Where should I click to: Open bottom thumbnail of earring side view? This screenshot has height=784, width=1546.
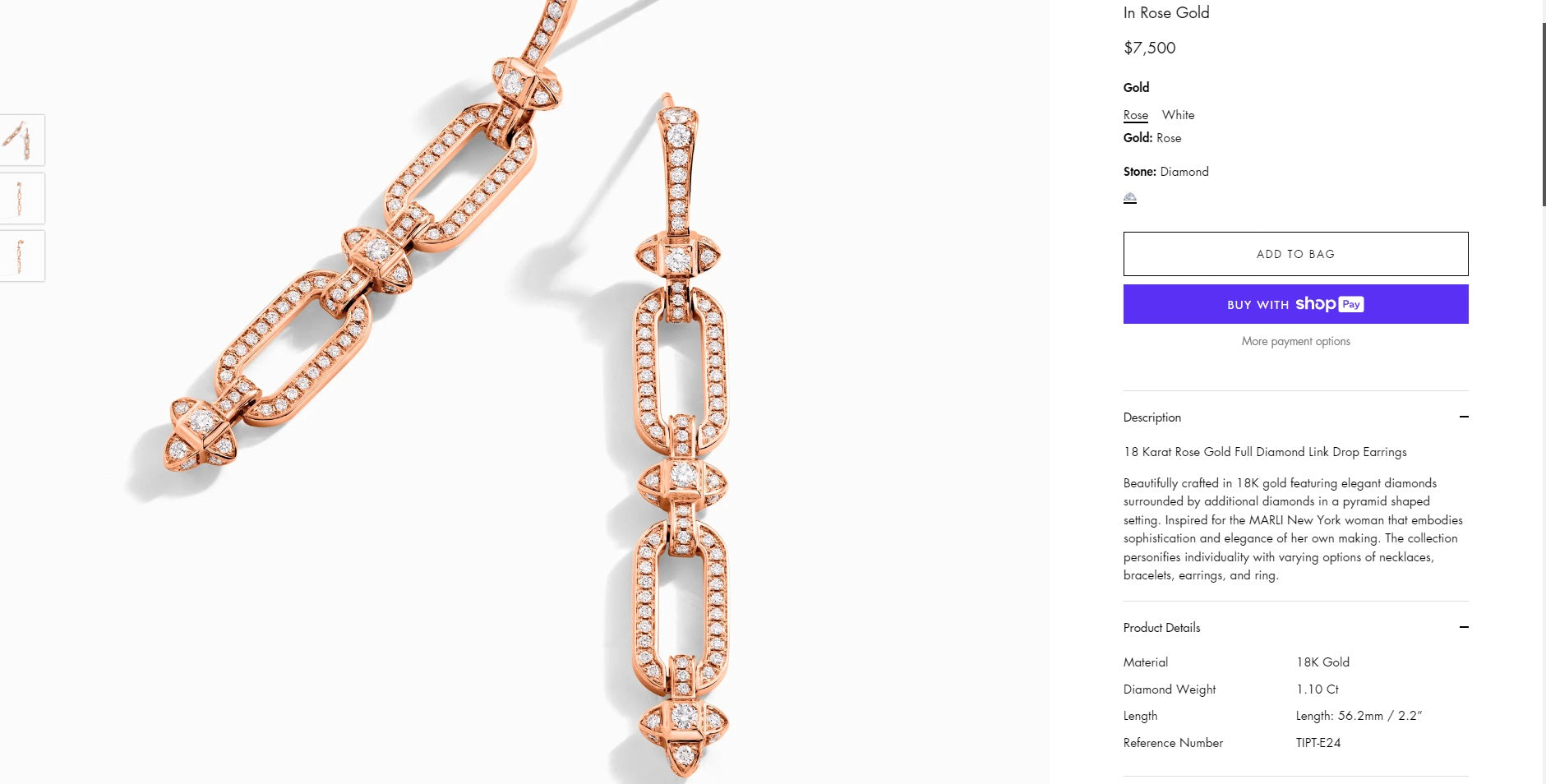pos(21,256)
